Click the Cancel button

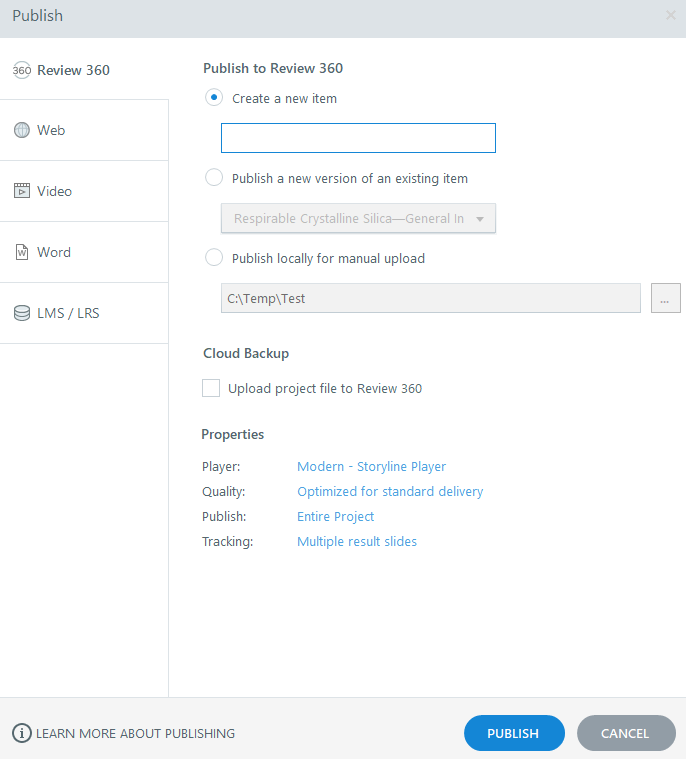[x=626, y=733]
